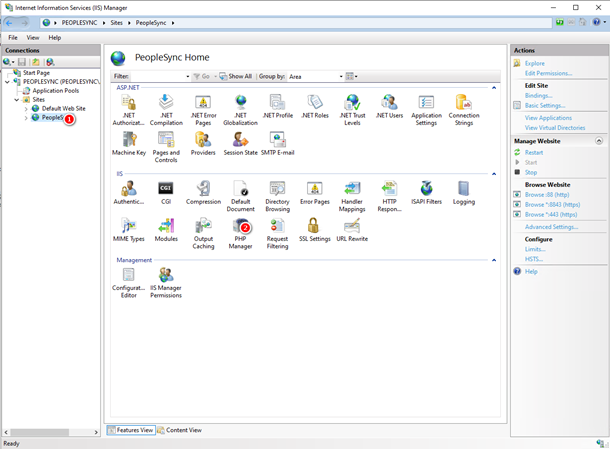
Task: Open .NET Trust Levels feature
Action: pos(352,110)
